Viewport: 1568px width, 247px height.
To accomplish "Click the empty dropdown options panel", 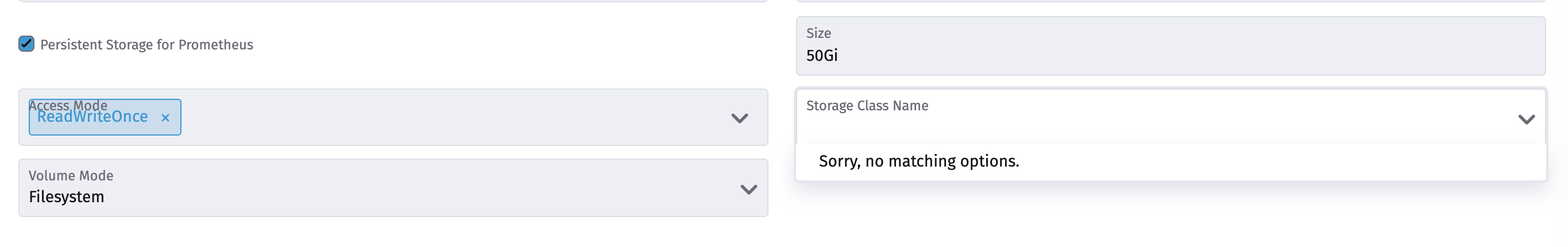I will click(1279, 162).
